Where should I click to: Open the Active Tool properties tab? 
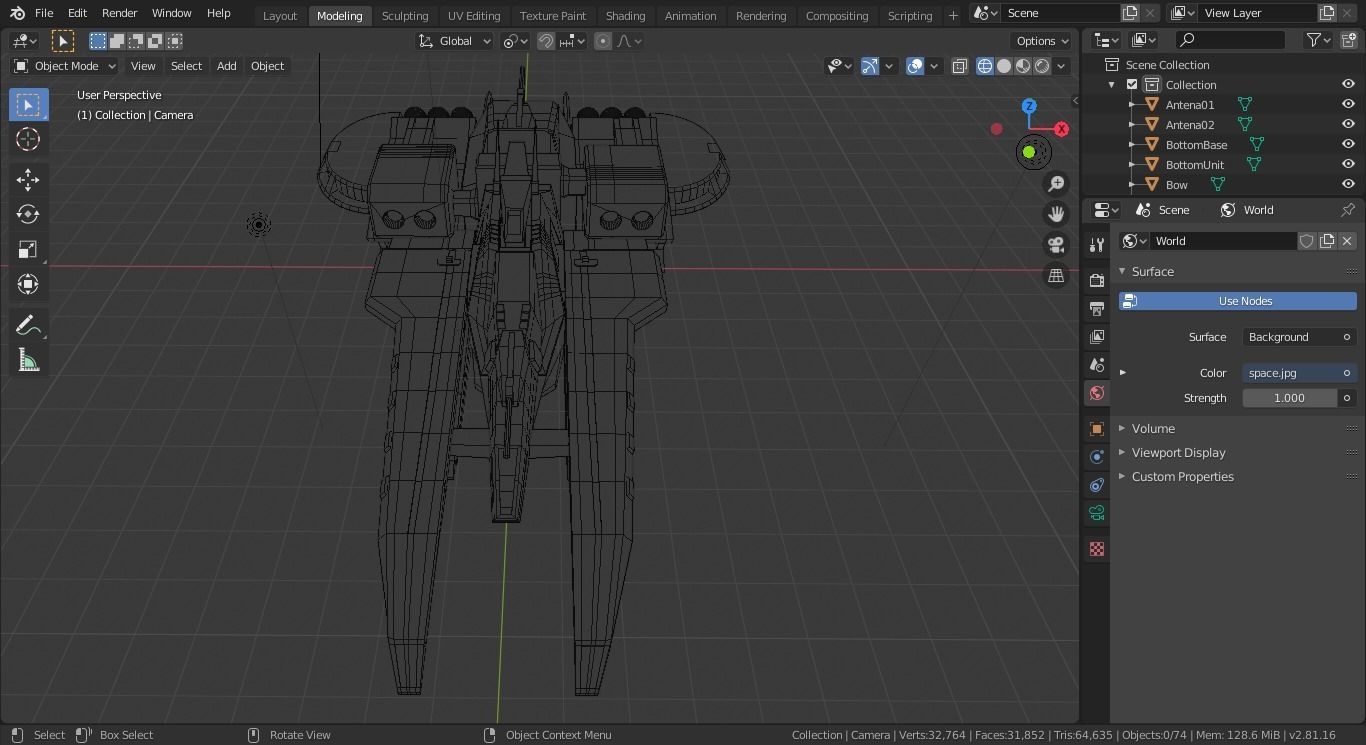click(x=1097, y=245)
